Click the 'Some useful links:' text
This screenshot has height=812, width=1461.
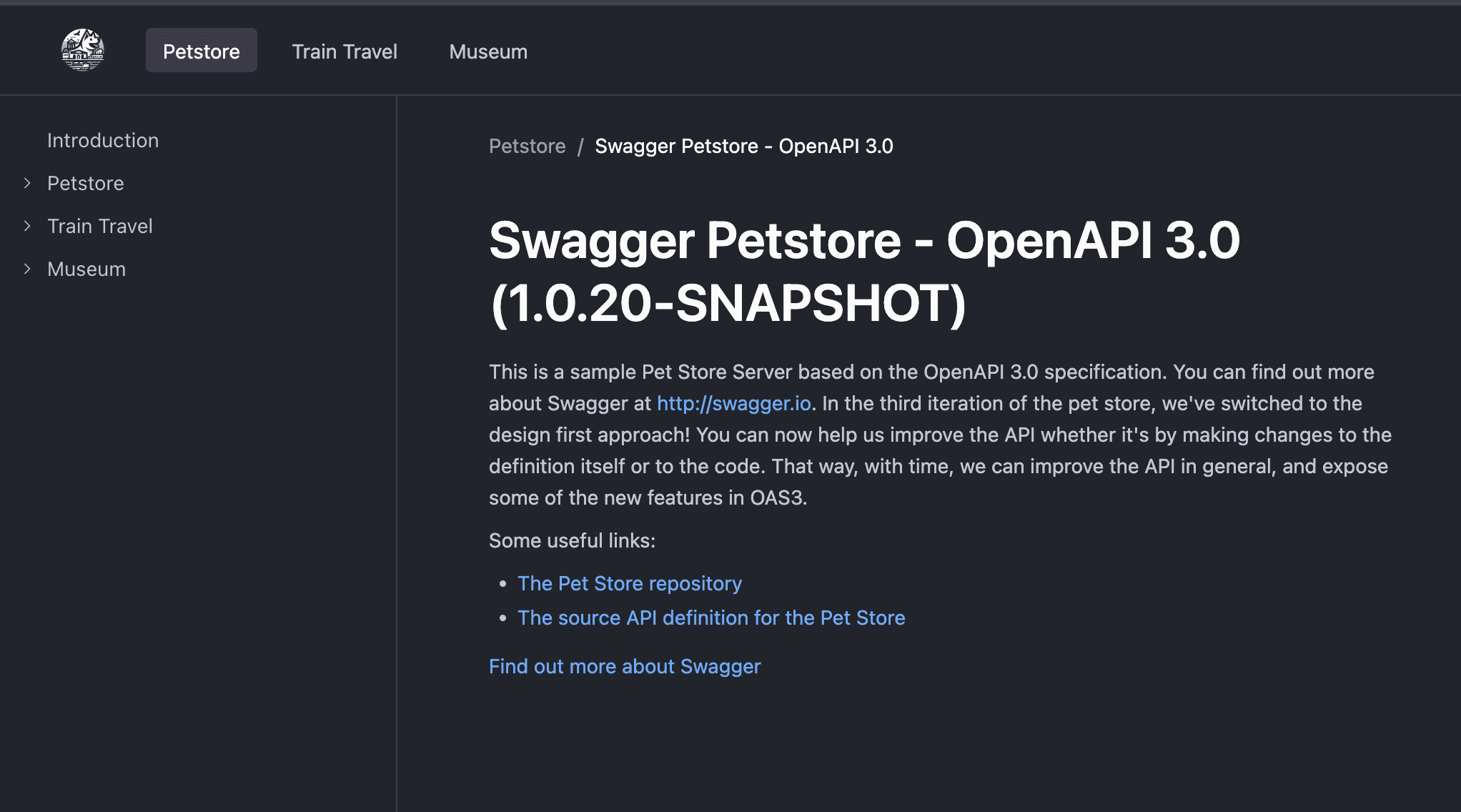pyautogui.click(x=573, y=540)
